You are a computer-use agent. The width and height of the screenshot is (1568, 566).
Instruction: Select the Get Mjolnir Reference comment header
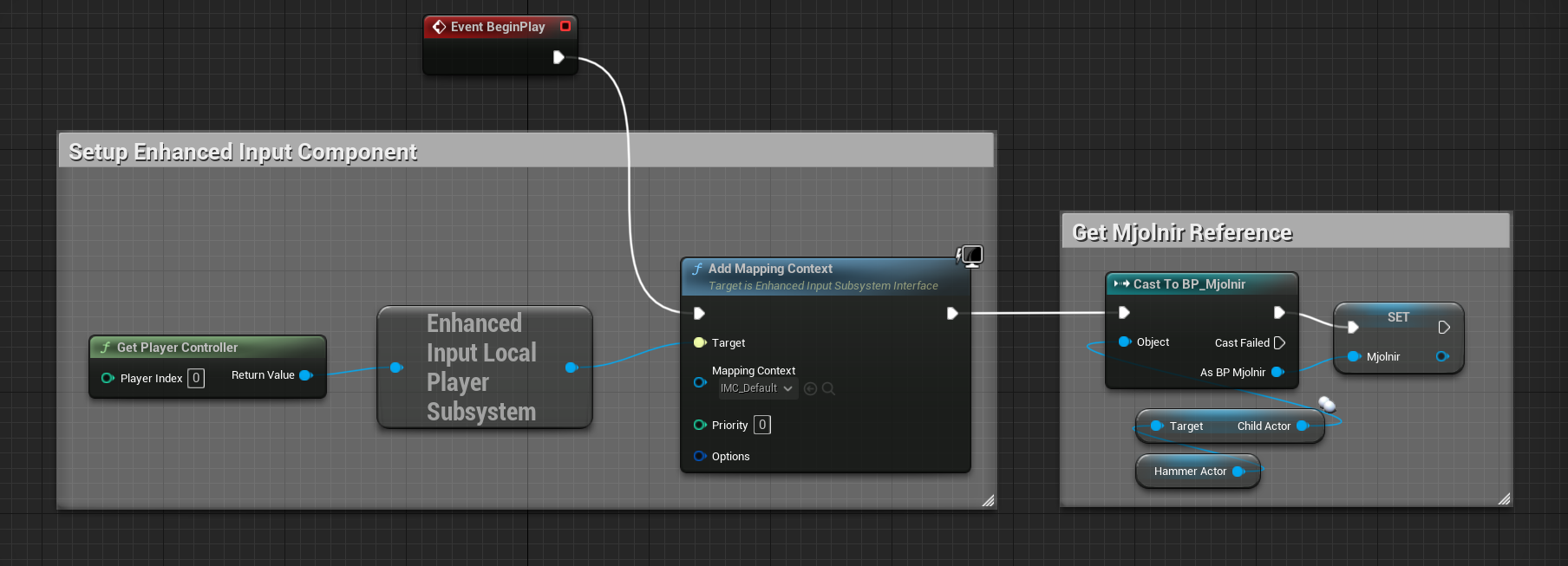point(1286,231)
